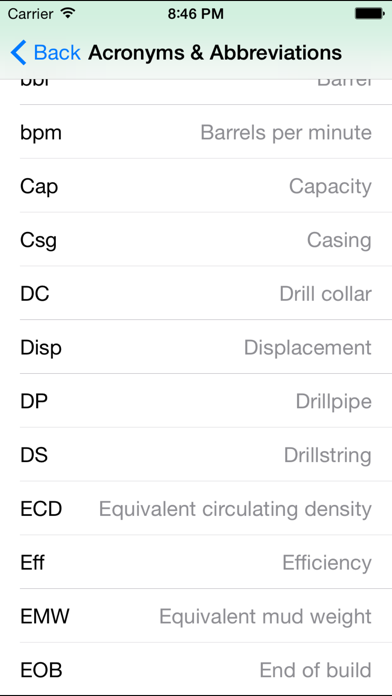Tap the EOB row
This screenshot has width=392, height=696.
(x=196, y=669)
